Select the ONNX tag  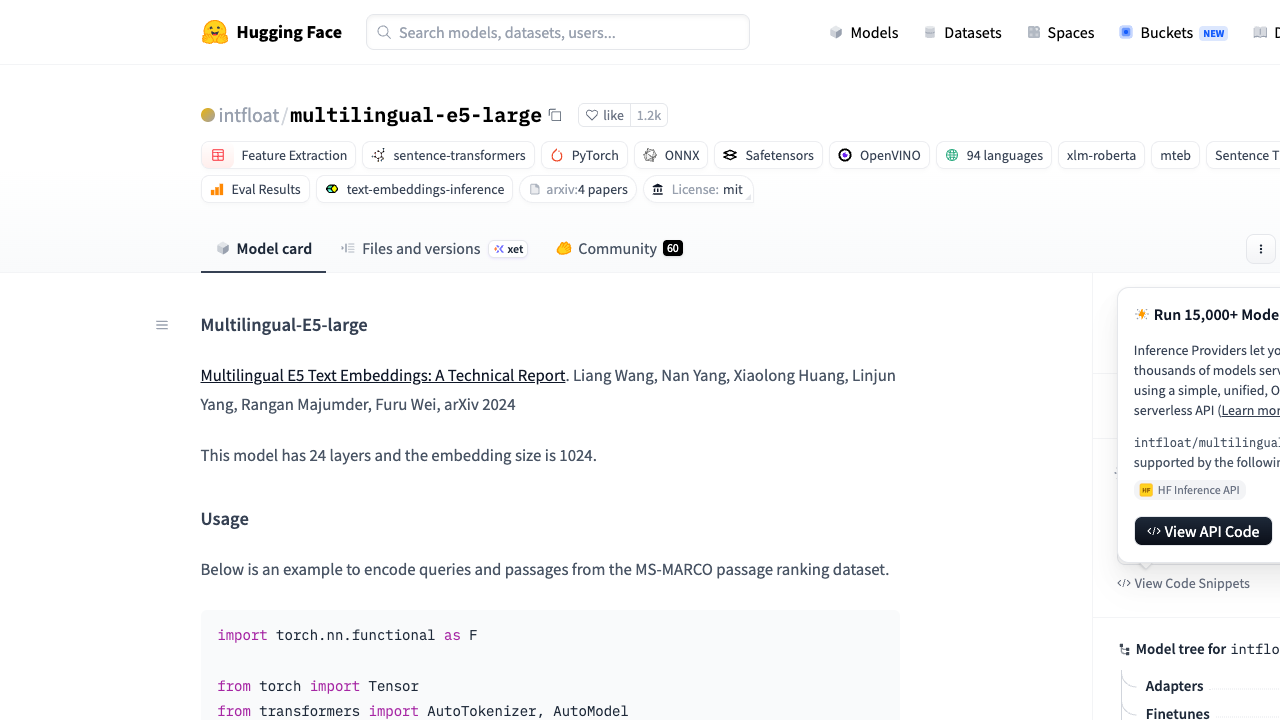(x=671, y=155)
